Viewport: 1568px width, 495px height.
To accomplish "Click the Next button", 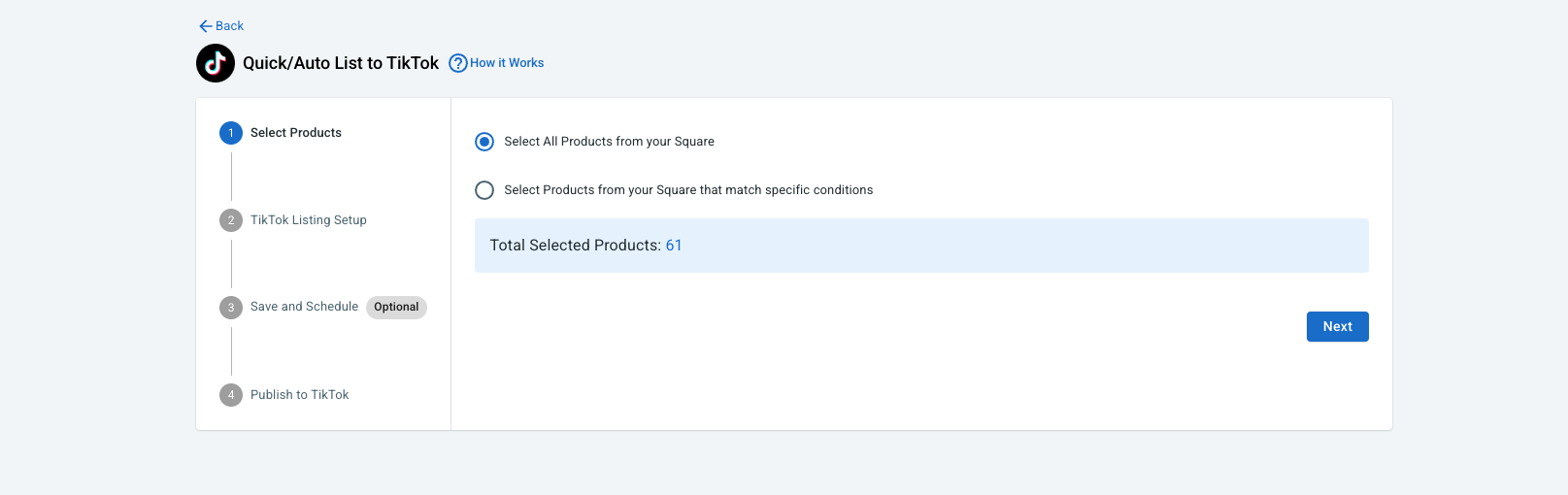I will 1338,327.
